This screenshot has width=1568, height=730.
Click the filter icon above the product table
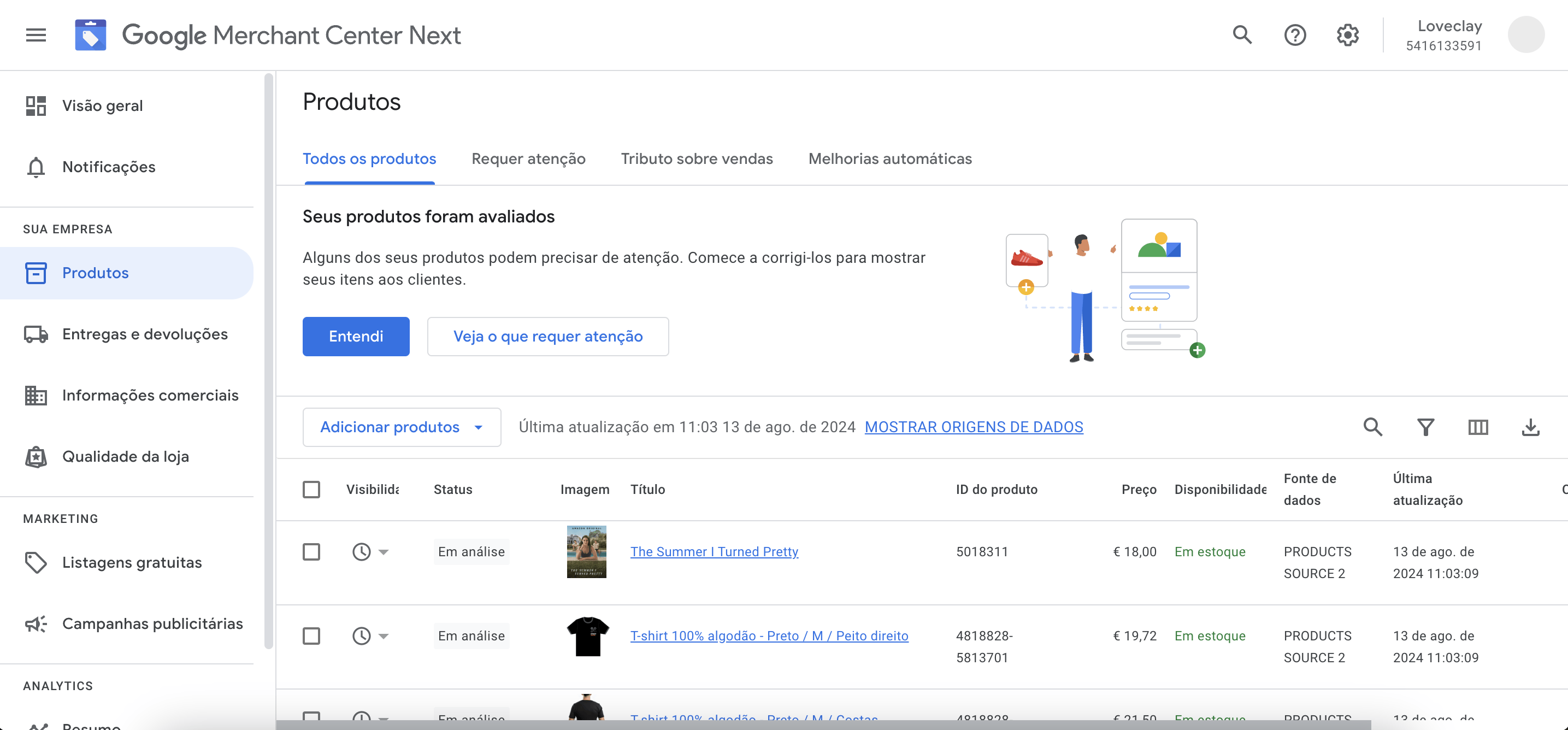1425,427
